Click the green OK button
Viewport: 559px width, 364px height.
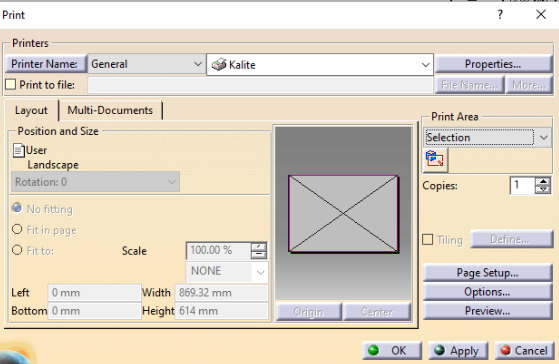point(392,350)
